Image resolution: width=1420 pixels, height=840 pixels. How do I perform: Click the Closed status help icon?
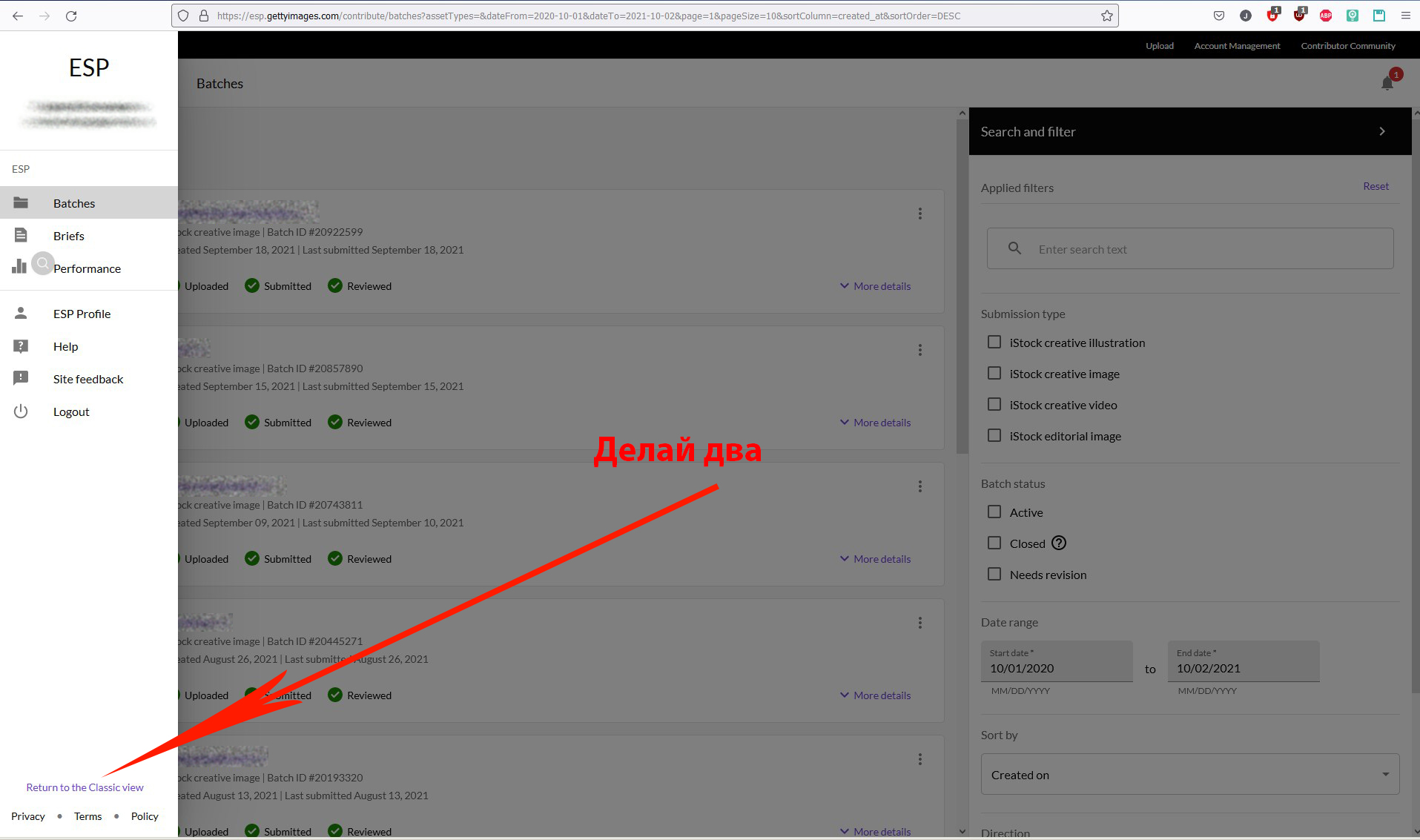click(1059, 543)
